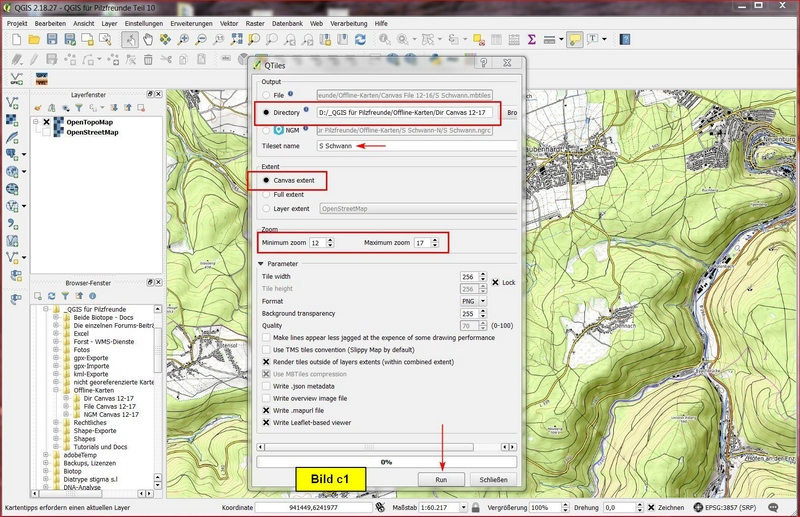Click the Add Vector Layer icon in left toolbar

[x=12, y=103]
